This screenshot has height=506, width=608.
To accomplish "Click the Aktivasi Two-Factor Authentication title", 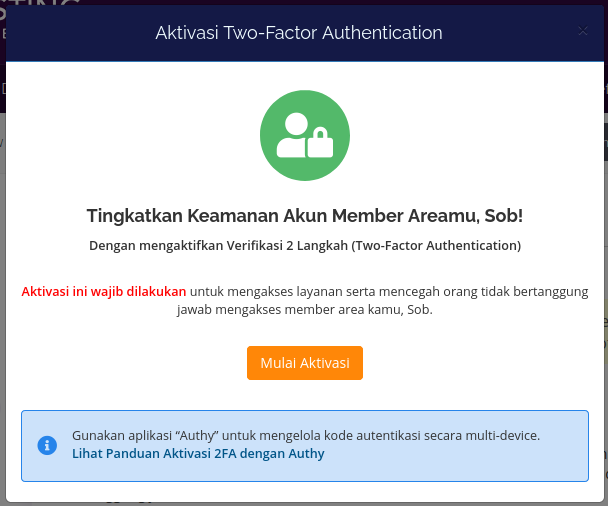I will click(299, 33).
